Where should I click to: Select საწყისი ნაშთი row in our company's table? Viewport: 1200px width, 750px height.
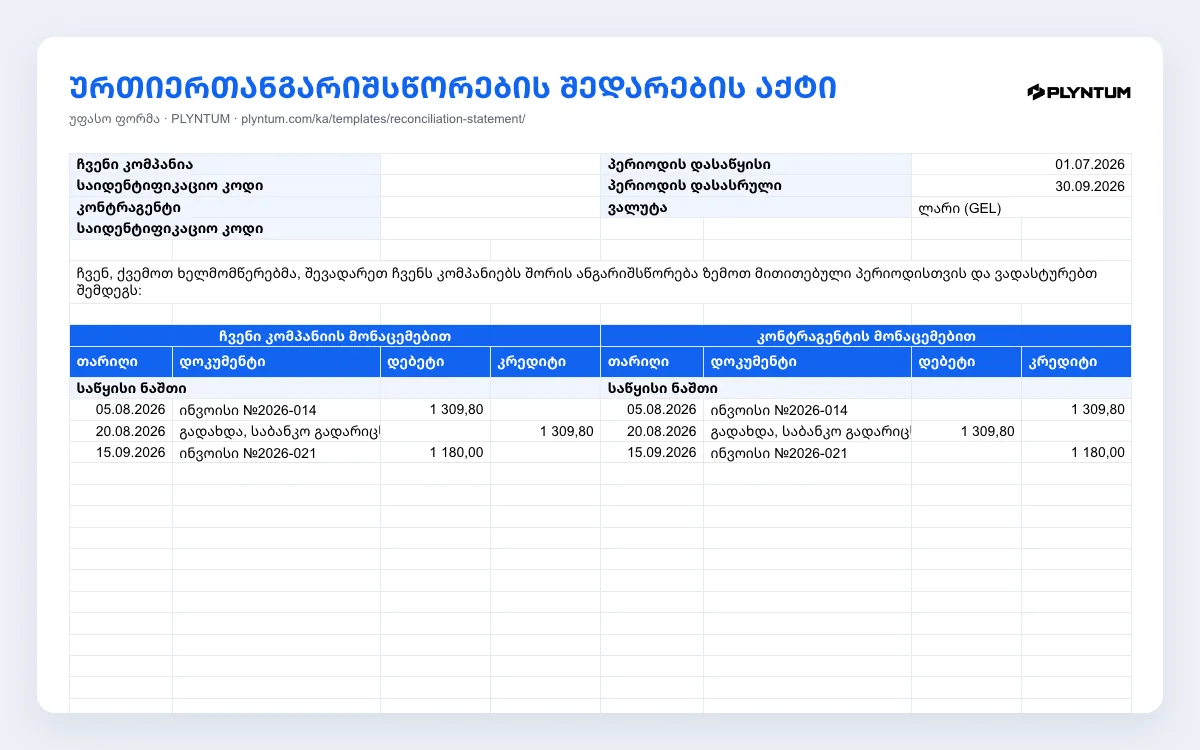point(335,388)
